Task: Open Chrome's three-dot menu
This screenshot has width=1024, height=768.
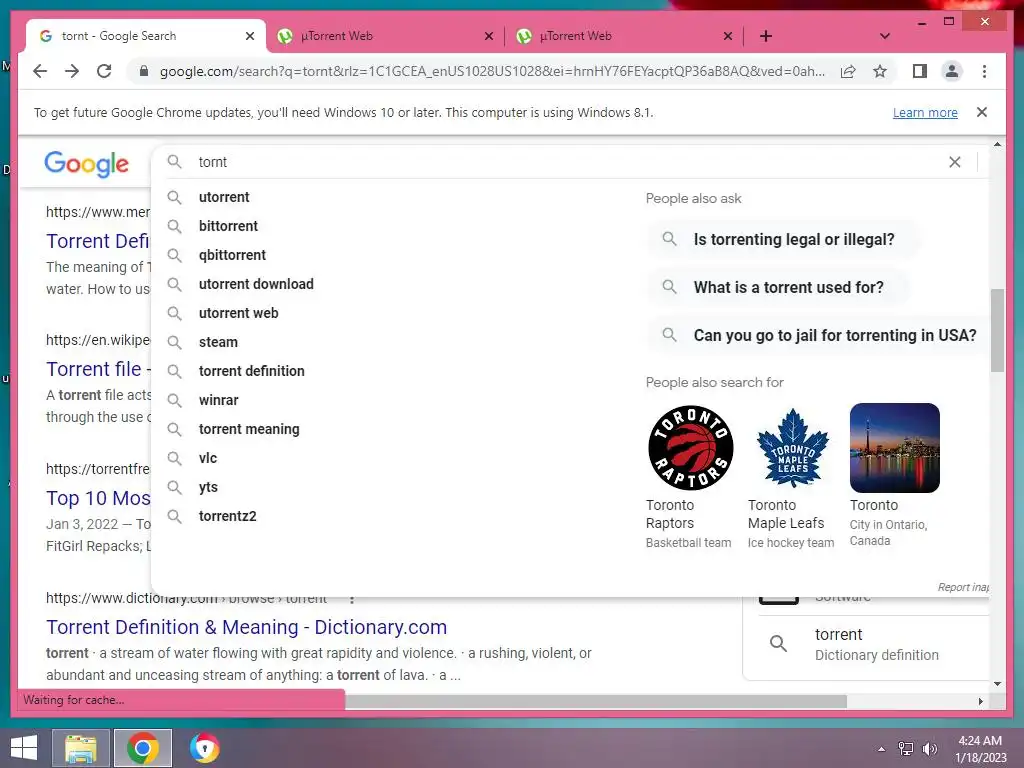Action: [984, 71]
